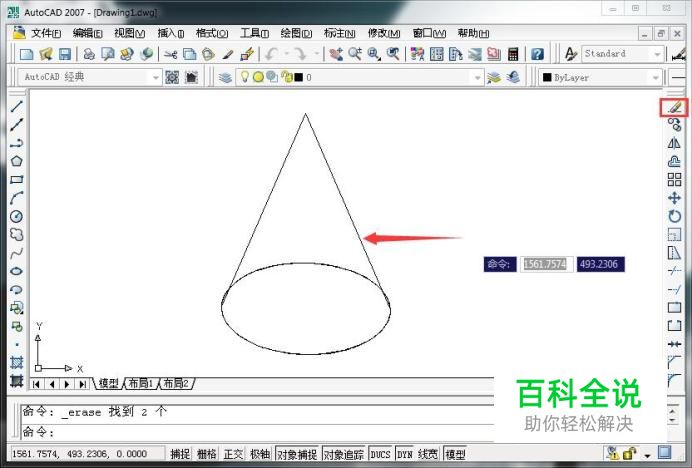Toggle 对象捕捉 object snap
692x468 pixels.
[x=297, y=454]
